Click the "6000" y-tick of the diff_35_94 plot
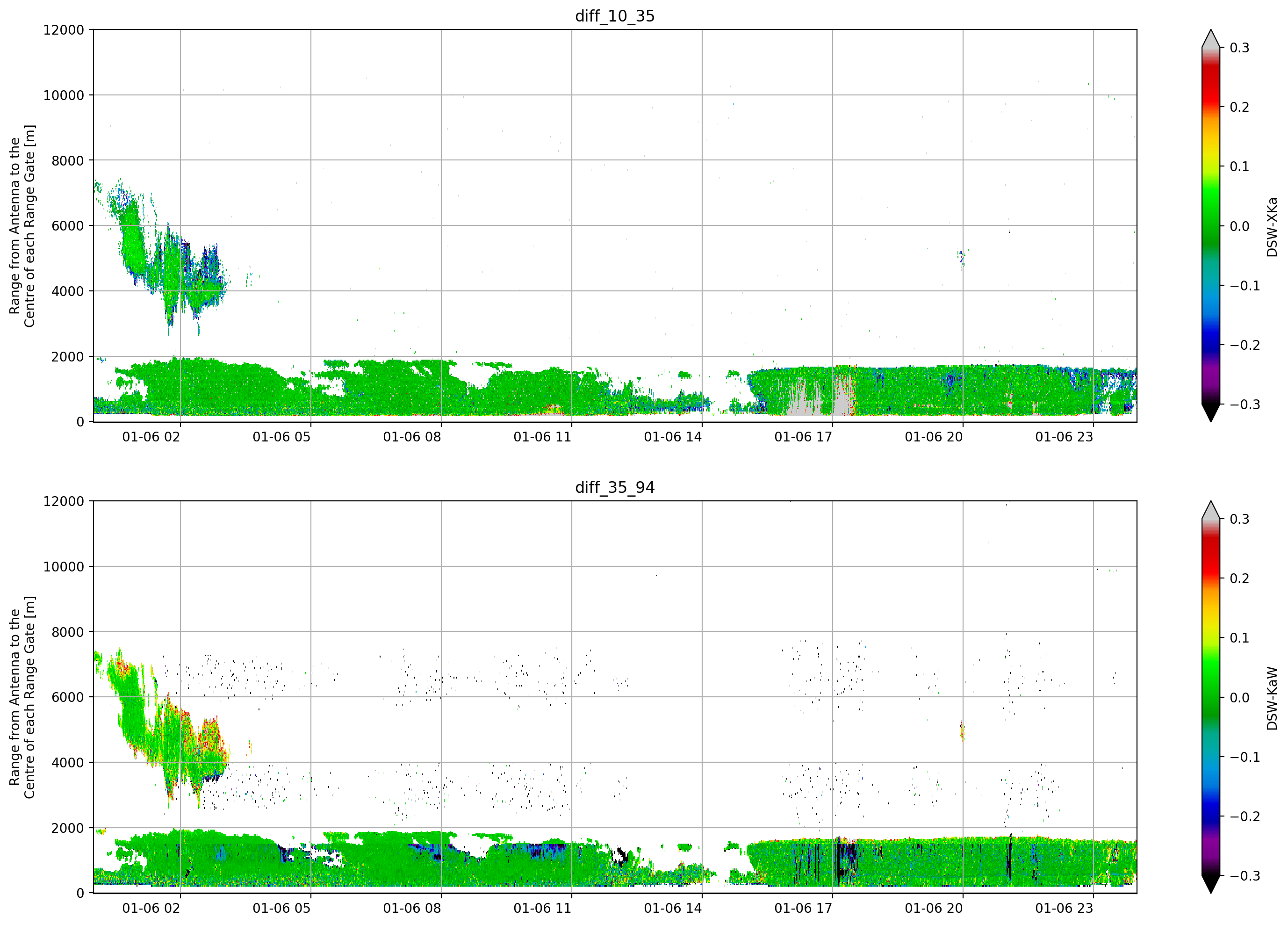 point(68,698)
